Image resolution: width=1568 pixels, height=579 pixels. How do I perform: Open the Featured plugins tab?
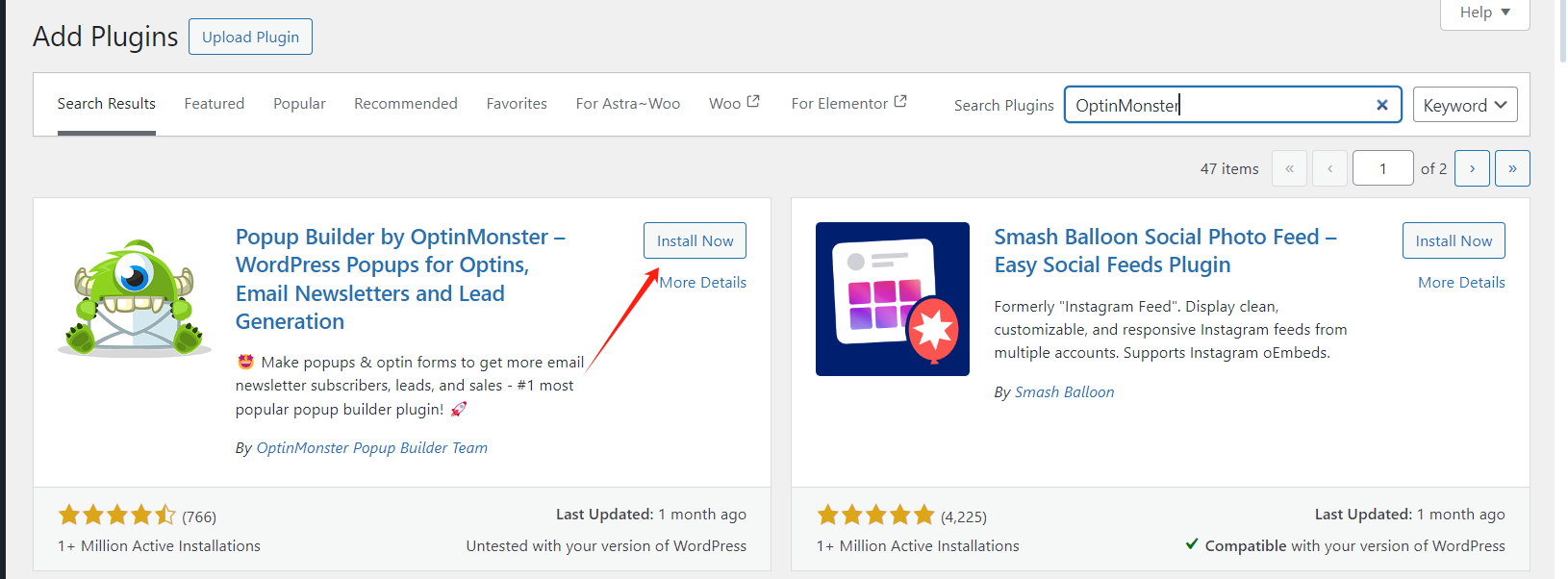tap(215, 104)
